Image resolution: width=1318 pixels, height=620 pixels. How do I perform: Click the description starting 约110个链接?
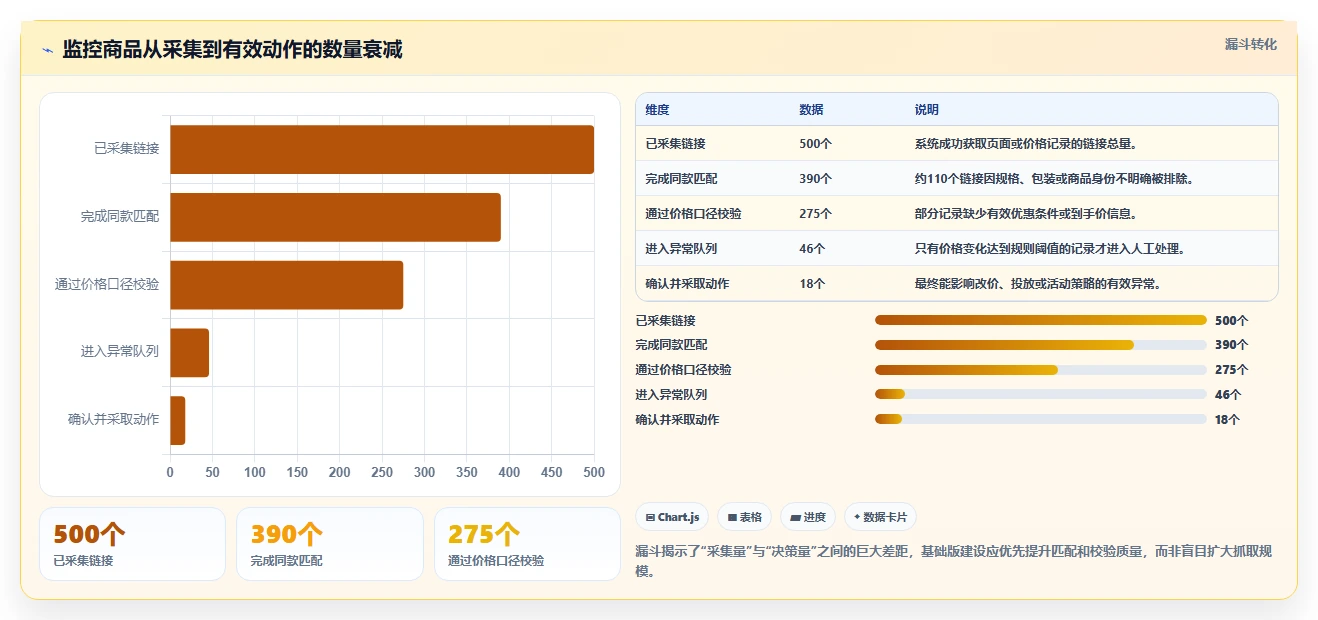pyautogui.click(x=1054, y=179)
